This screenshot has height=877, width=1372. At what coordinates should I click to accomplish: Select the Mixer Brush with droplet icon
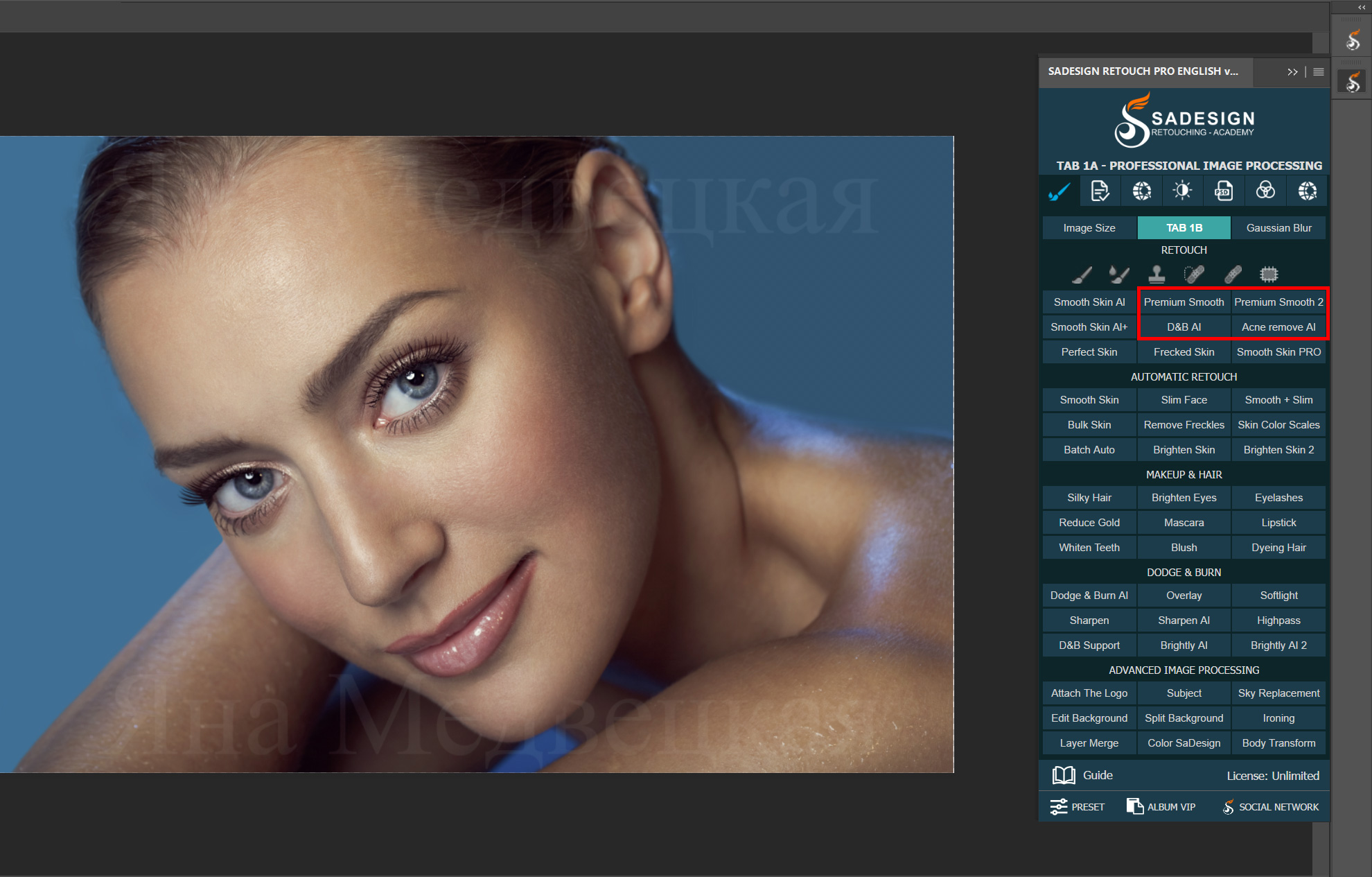pyautogui.click(x=1118, y=275)
